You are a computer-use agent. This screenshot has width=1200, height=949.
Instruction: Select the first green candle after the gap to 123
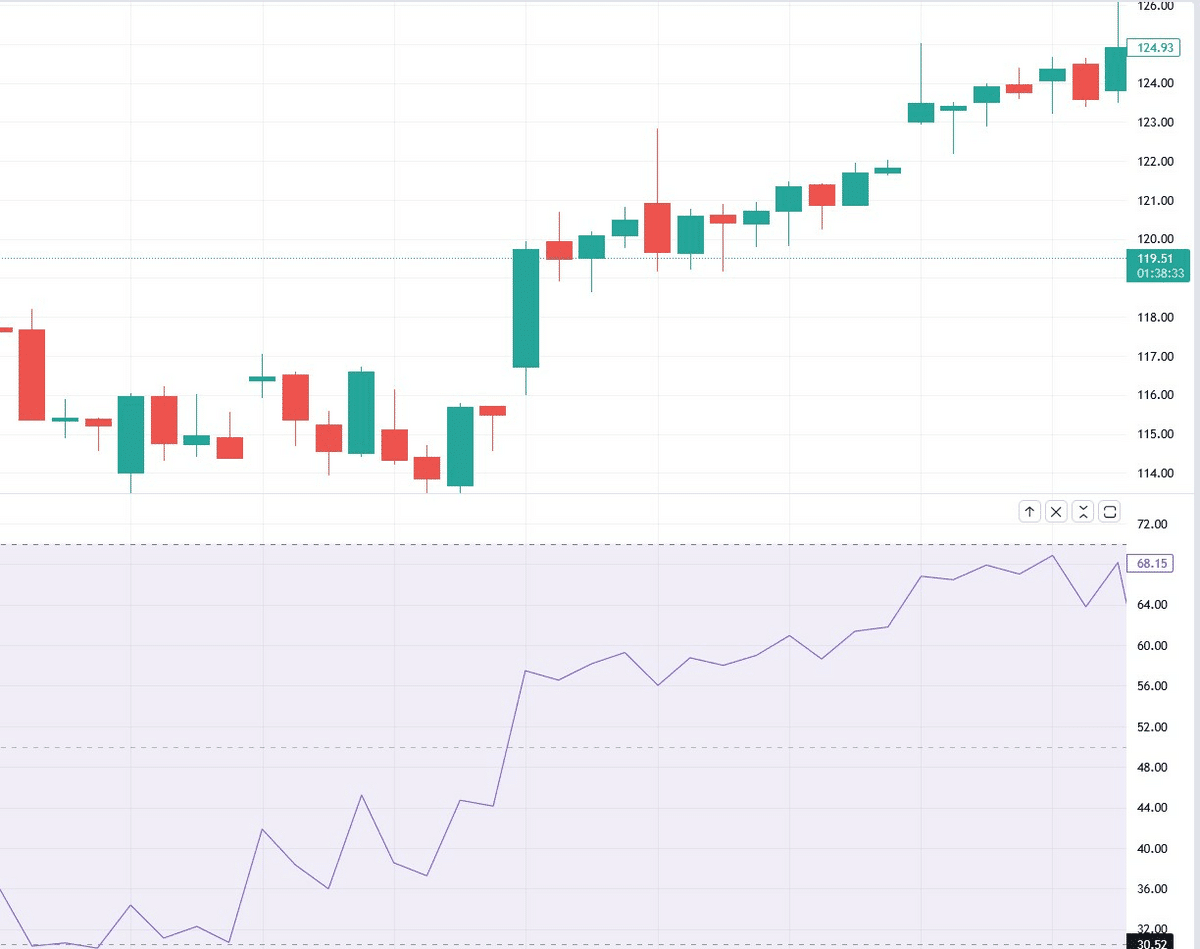(x=920, y=112)
